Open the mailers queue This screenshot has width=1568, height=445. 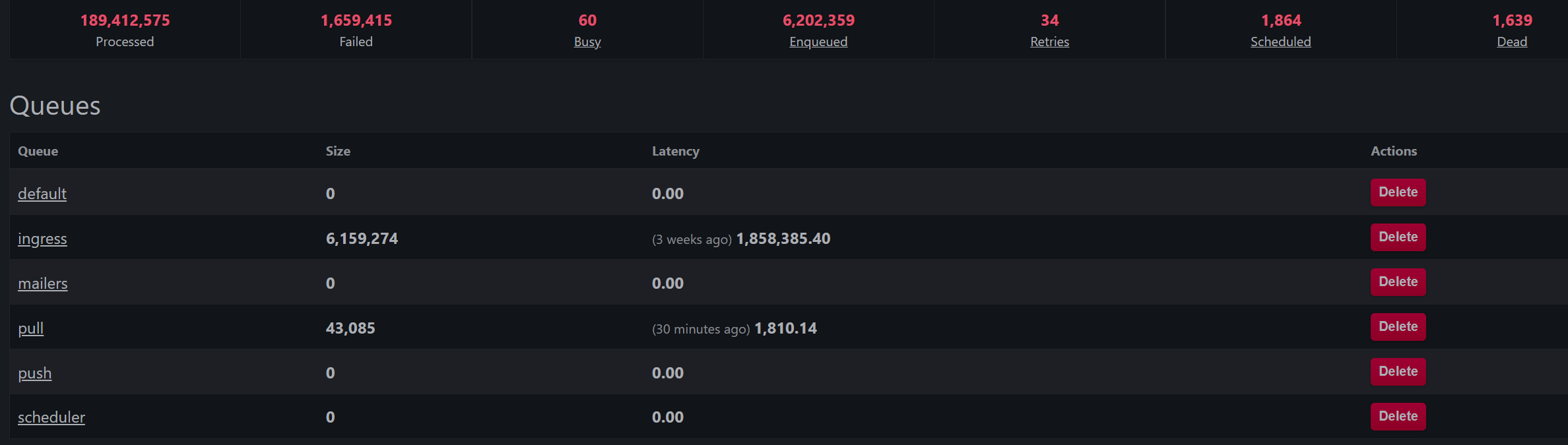43,283
